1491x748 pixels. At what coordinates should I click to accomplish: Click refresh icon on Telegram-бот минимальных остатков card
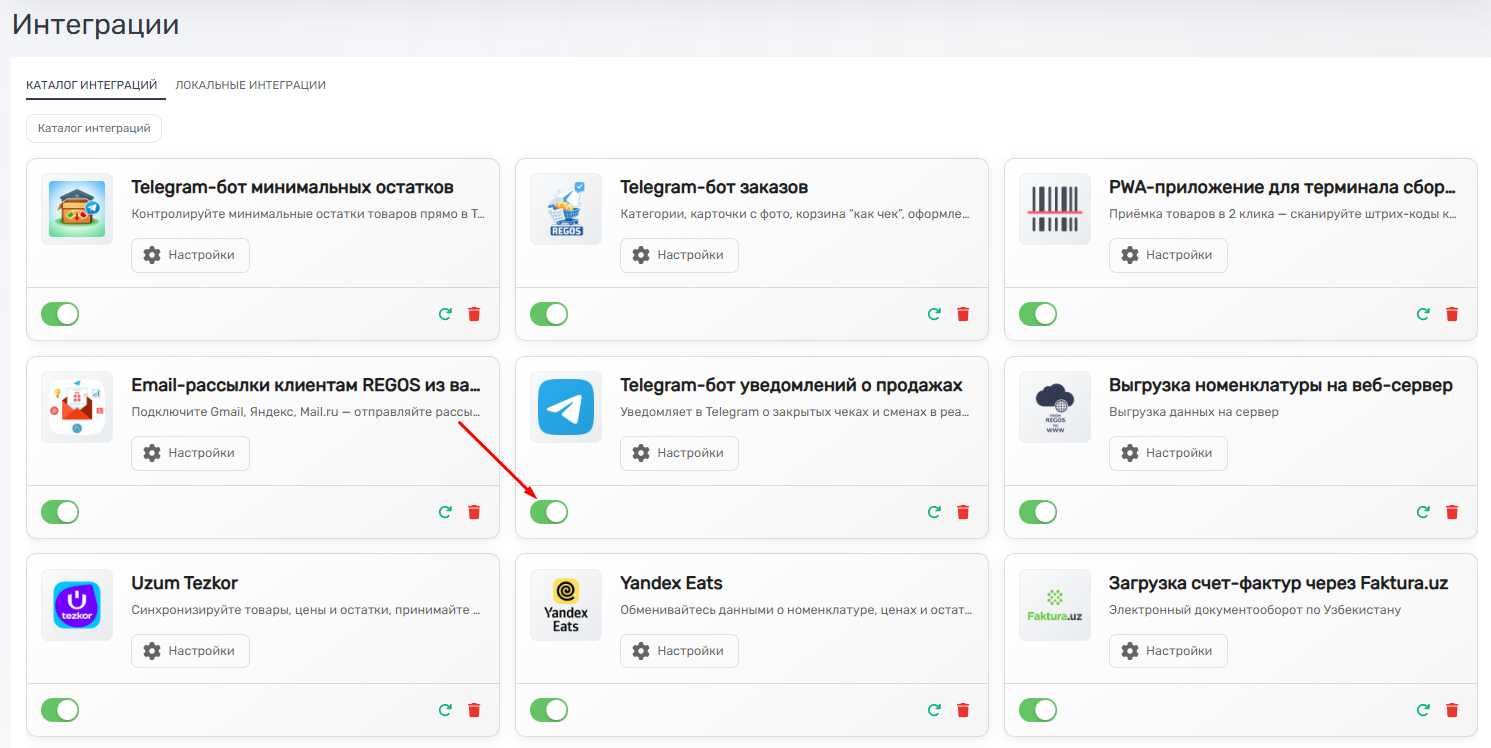pyautogui.click(x=445, y=314)
